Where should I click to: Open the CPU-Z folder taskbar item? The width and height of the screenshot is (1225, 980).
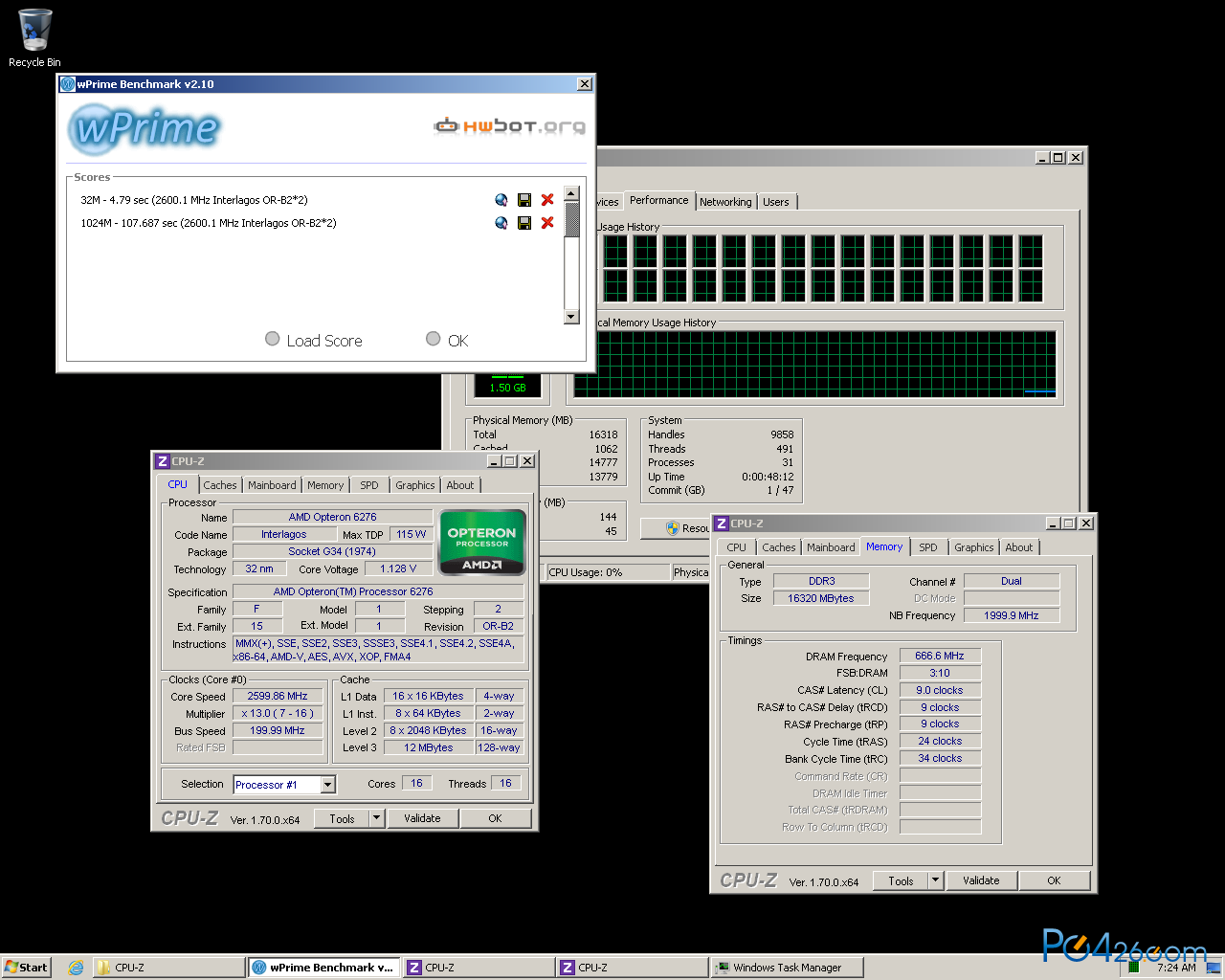(168, 968)
